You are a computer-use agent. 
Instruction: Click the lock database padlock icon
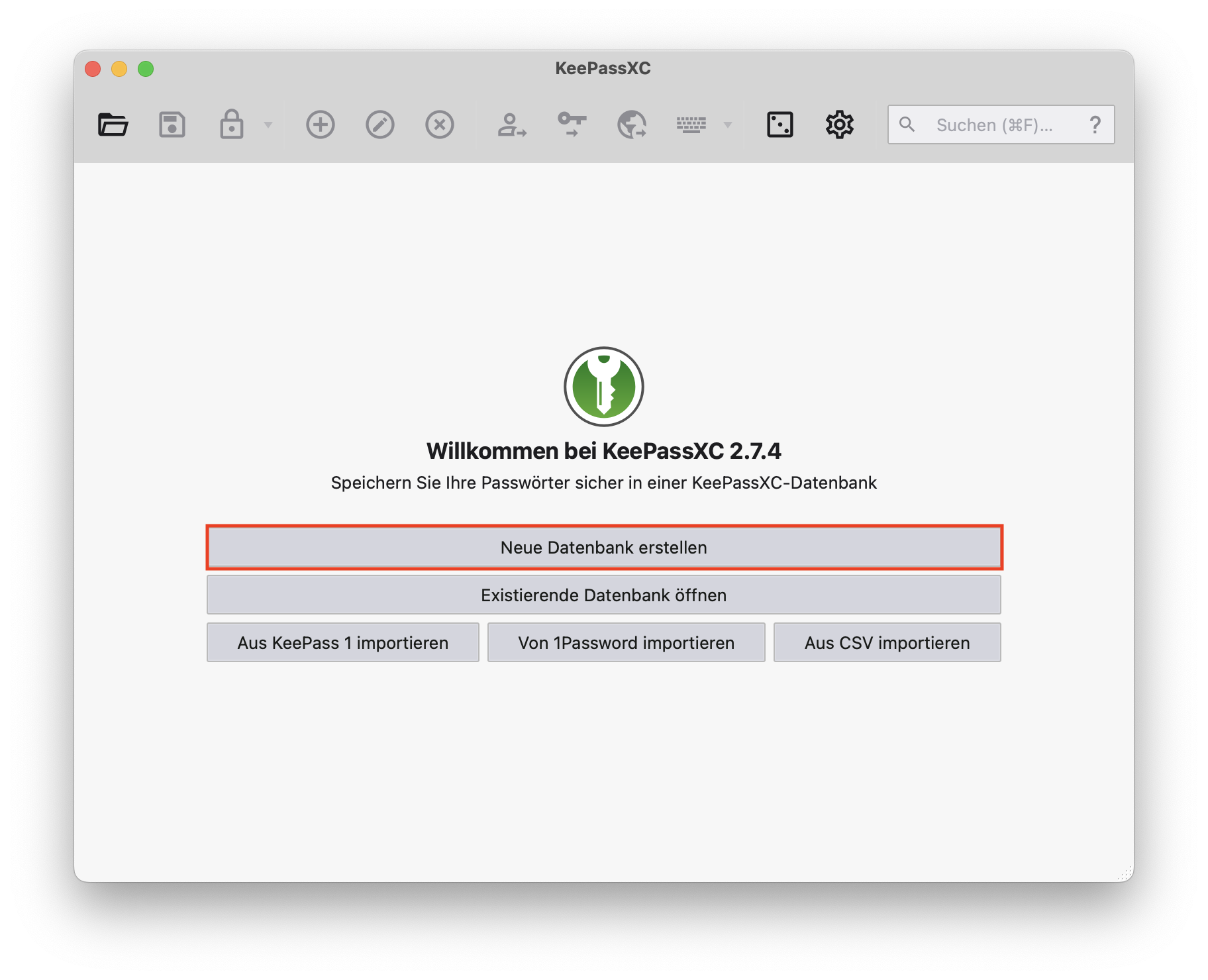231,124
